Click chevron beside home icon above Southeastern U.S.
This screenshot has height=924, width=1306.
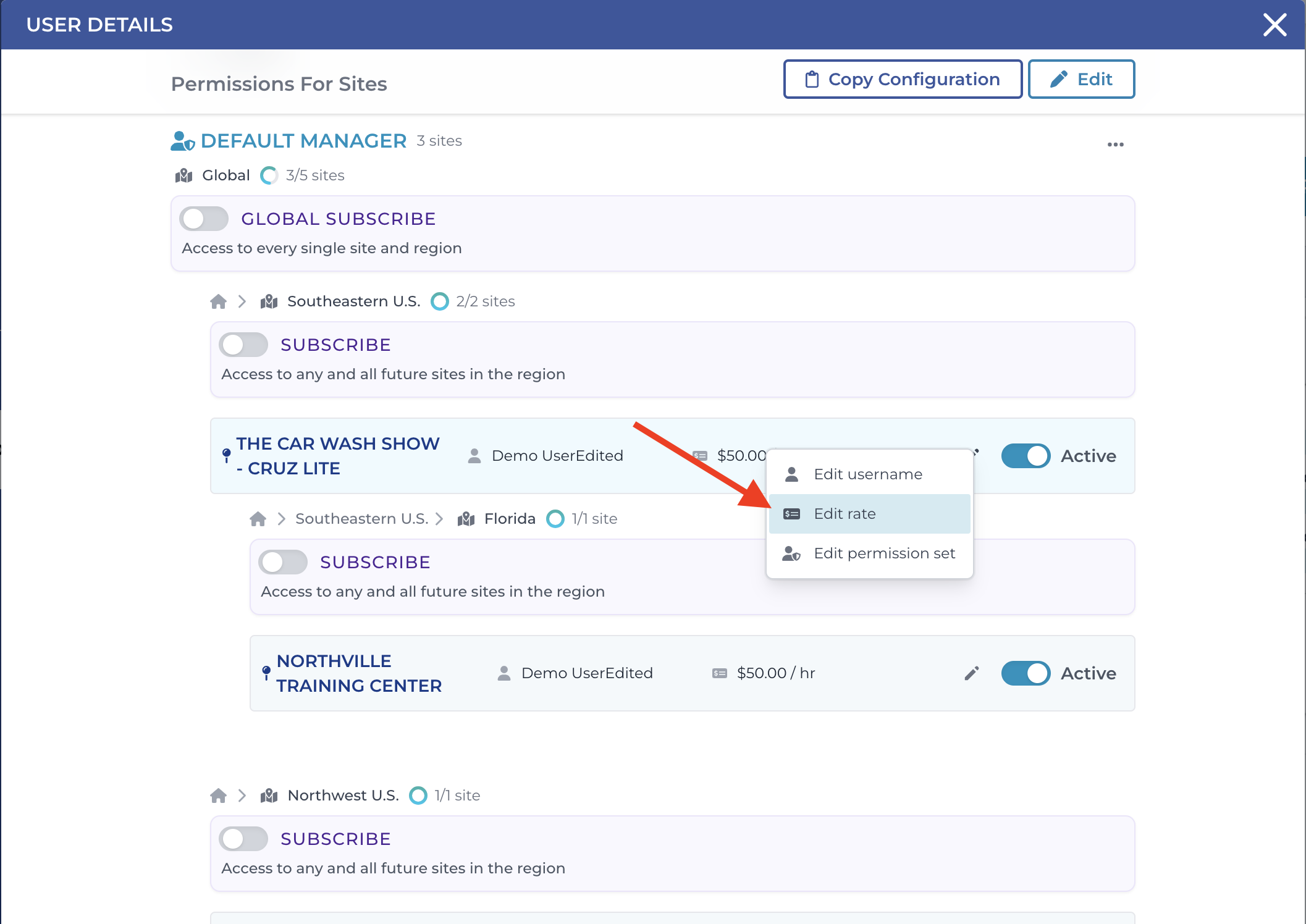pos(242,301)
